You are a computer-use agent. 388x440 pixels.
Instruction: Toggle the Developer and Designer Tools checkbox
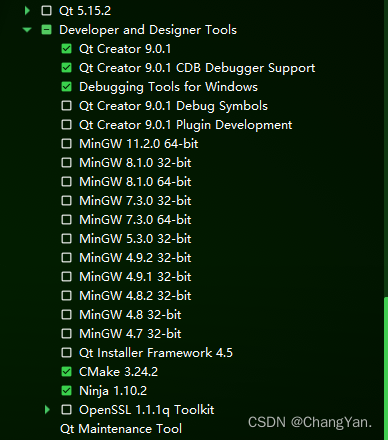pyautogui.click(x=46, y=30)
